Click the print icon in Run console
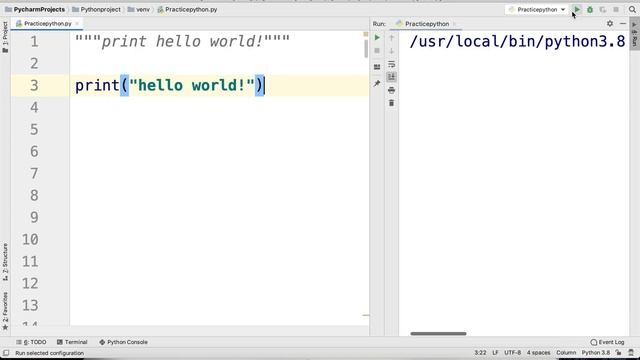The width and height of the screenshot is (640, 360). [391, 90]
